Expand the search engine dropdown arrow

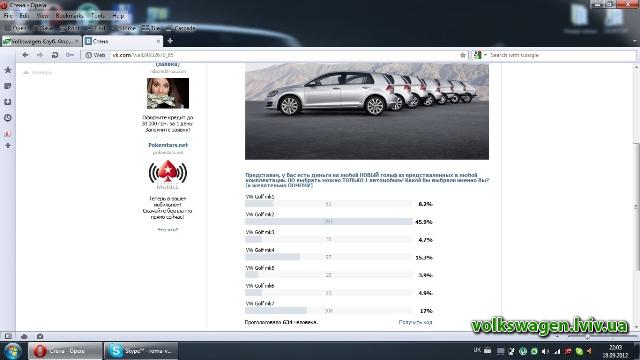(485, 55)
